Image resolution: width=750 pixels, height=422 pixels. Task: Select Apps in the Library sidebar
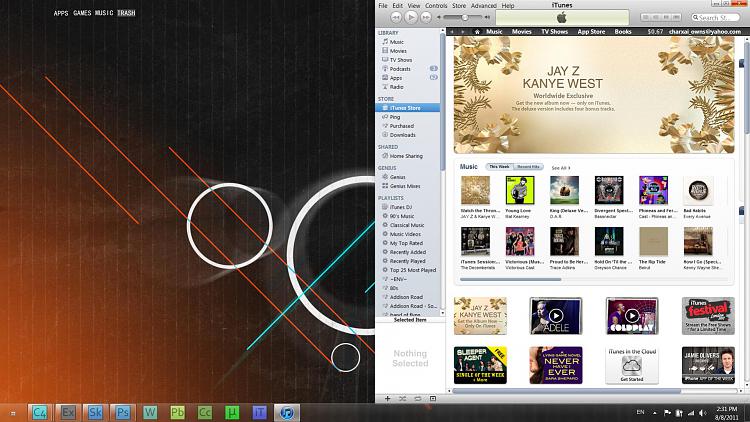(396, 78)
